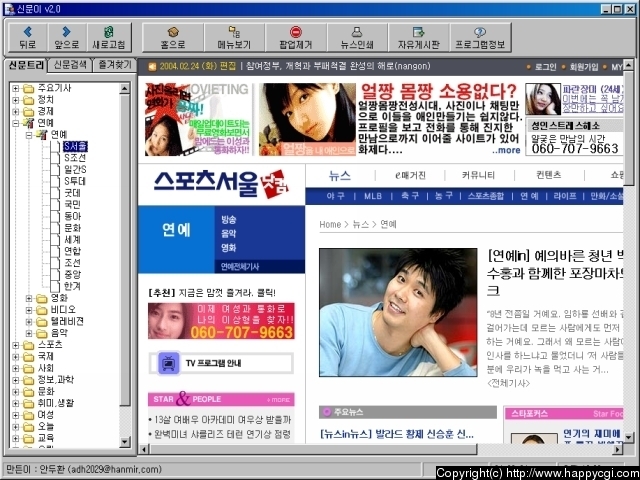Click the 주요기사 folder icon
The width and height of the screenshot is (640, 480).
click(x=28, y=89)
